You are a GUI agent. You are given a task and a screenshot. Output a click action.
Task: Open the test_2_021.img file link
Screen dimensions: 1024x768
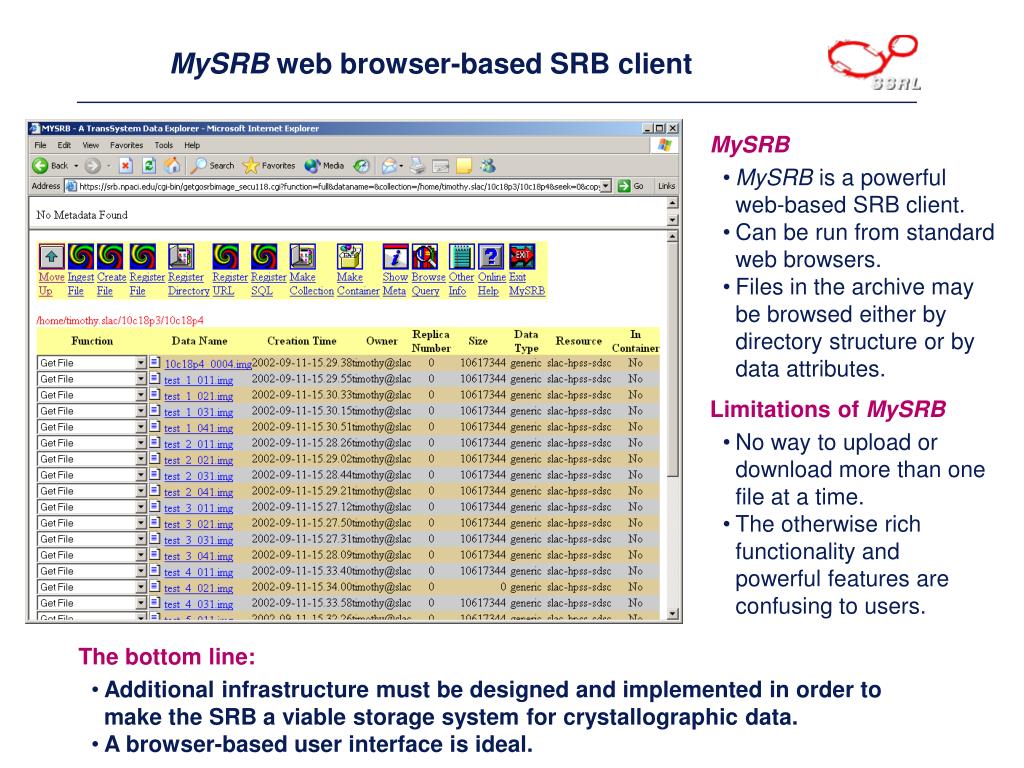pyautogui.click(x=199, y=460)
